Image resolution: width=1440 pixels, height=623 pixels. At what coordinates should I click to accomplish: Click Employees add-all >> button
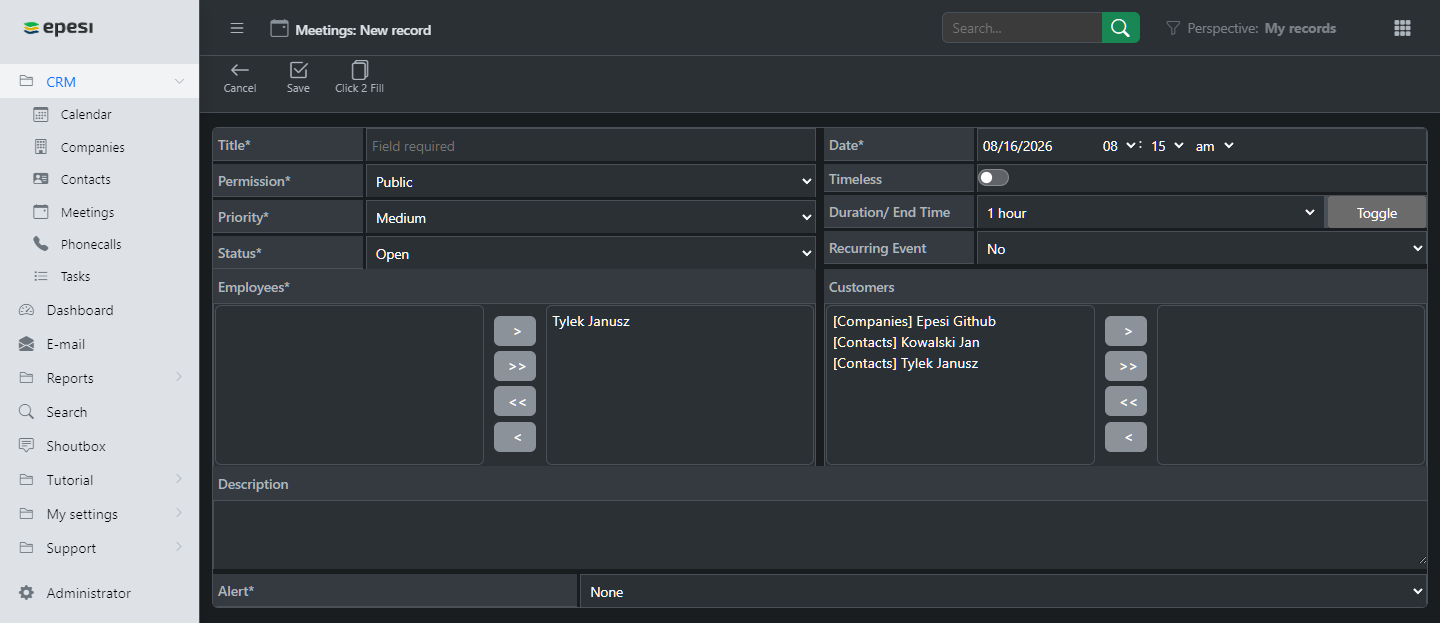click(x=515, y=366)
